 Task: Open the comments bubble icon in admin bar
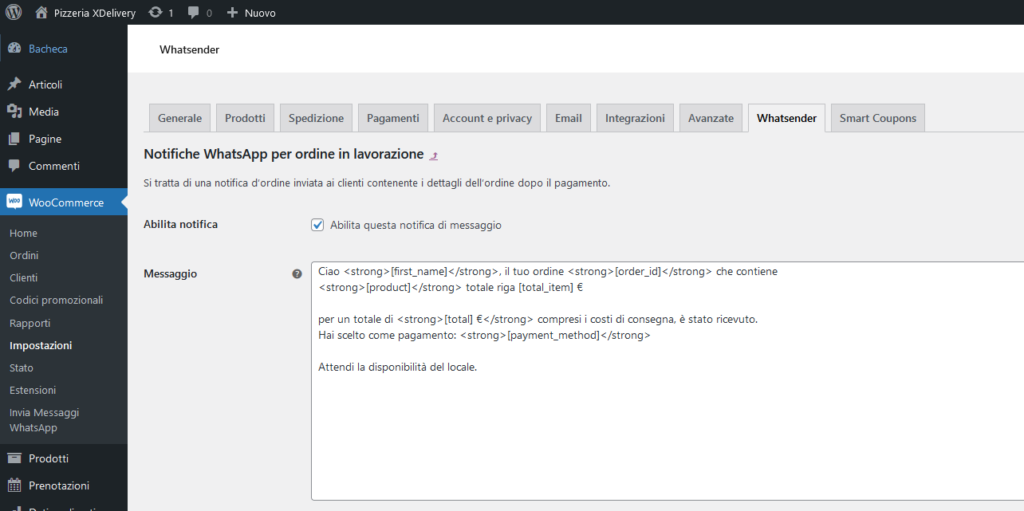point(193,12)
